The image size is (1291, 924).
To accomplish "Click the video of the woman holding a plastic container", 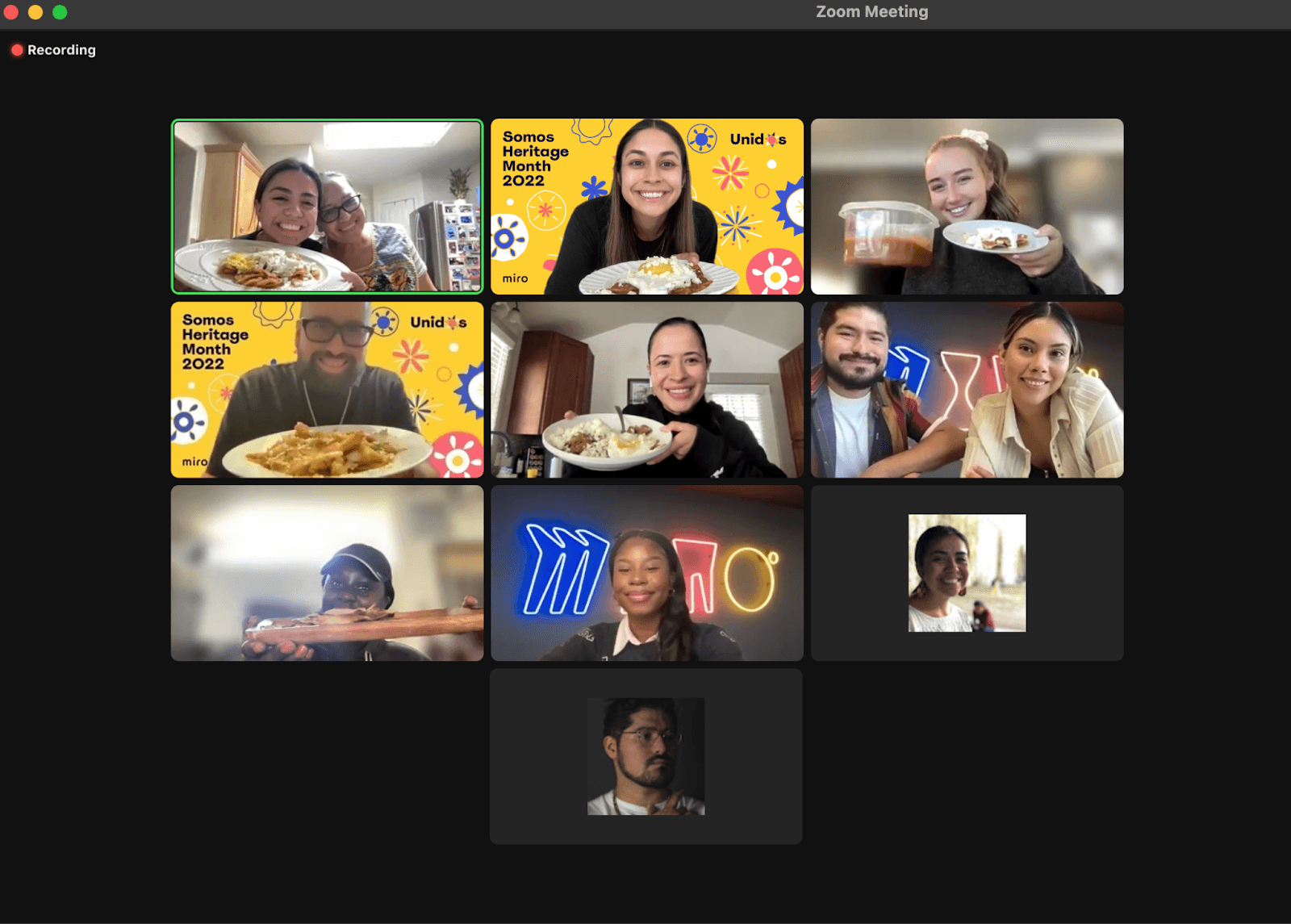I will [x=967, y=207].
